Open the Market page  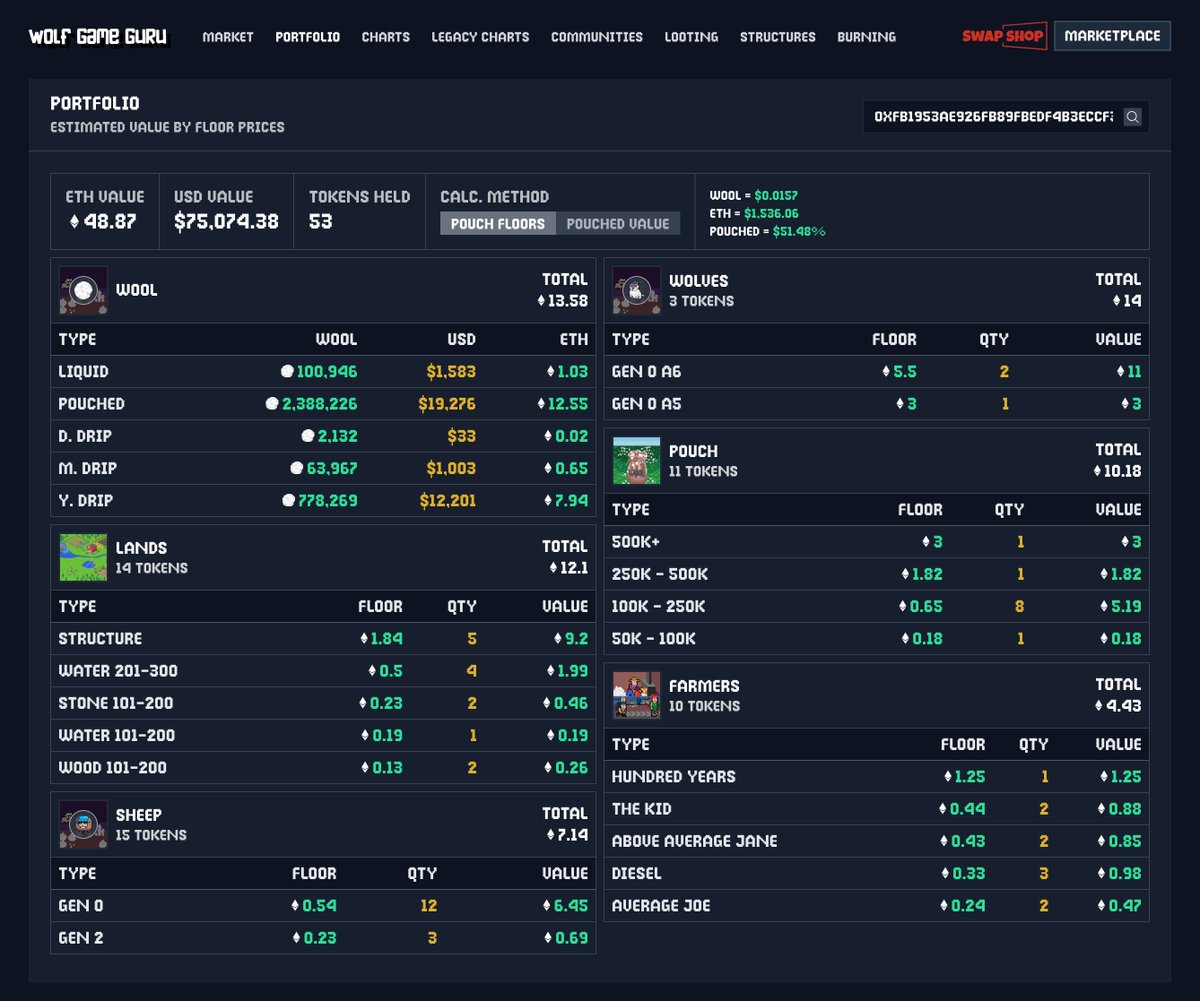pyautogui.click(x=228, y=37)
